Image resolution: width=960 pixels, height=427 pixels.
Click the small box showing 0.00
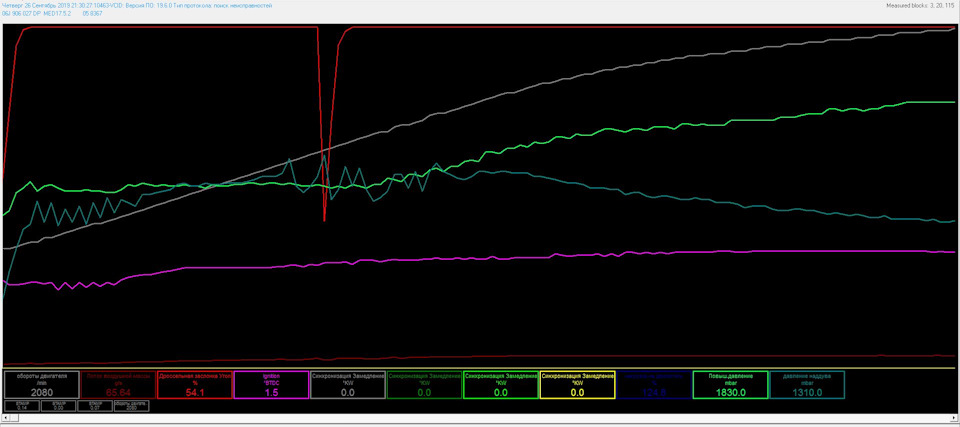click(x=59, y=406)
